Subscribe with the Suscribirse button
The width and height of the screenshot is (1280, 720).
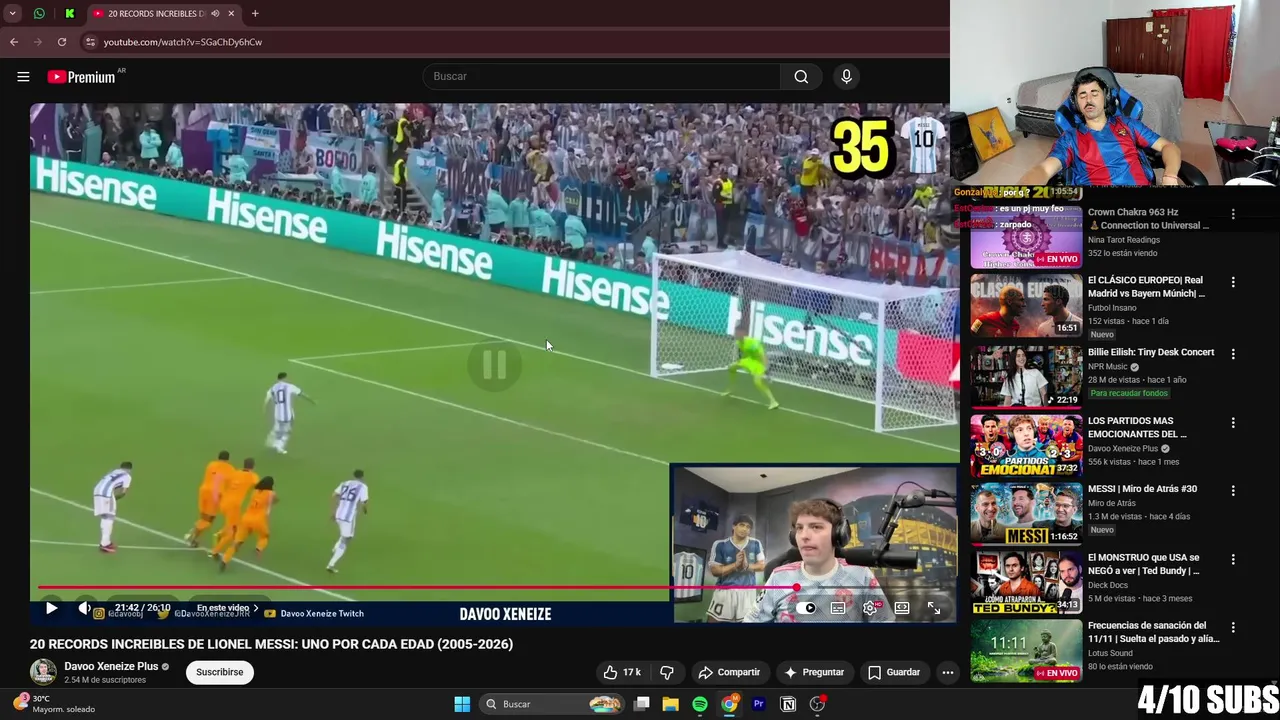(219, 672)
